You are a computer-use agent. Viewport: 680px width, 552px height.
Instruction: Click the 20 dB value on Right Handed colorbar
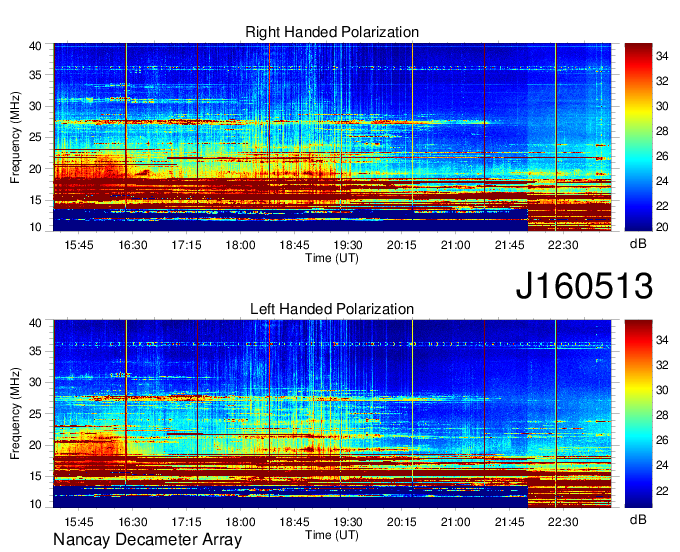pyautogui.click(x=662, y=227)
